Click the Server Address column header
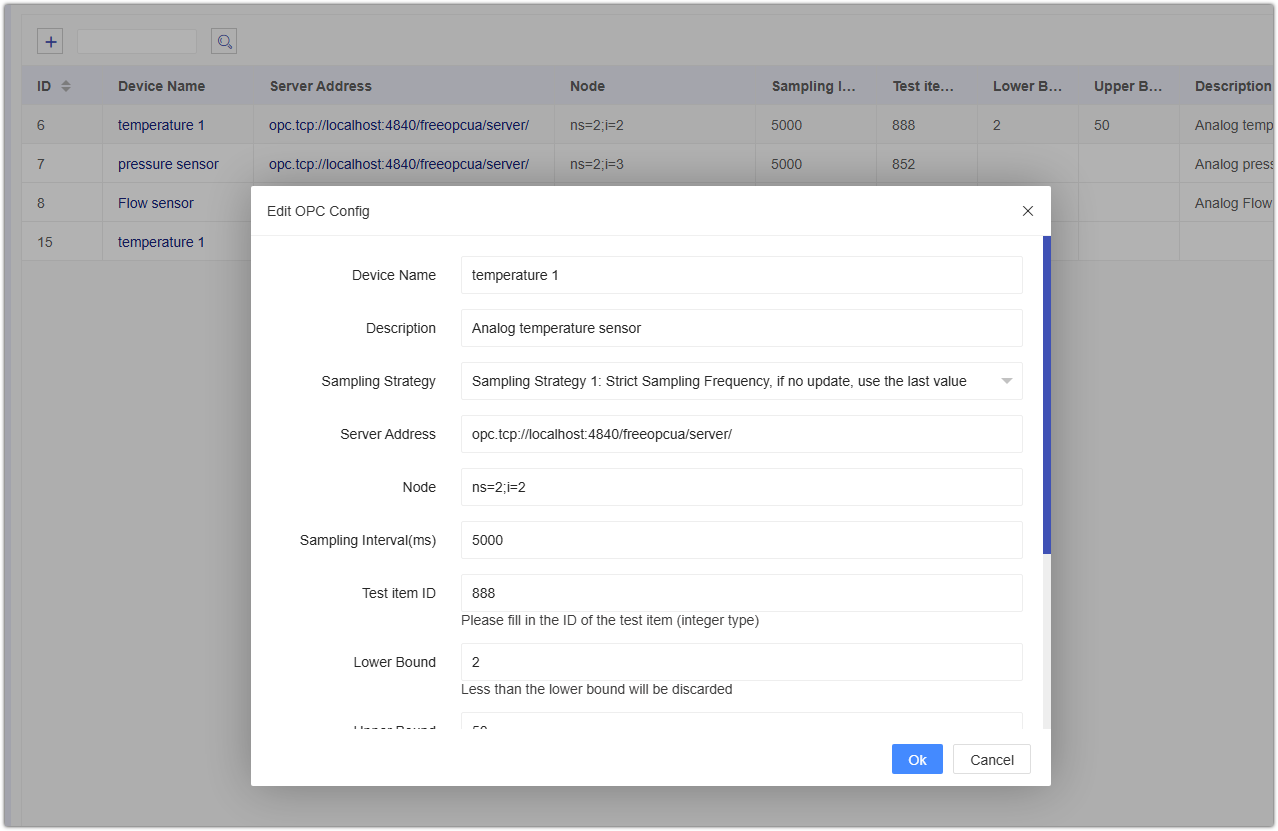The image size is (1278, 831). click(320, 86)
